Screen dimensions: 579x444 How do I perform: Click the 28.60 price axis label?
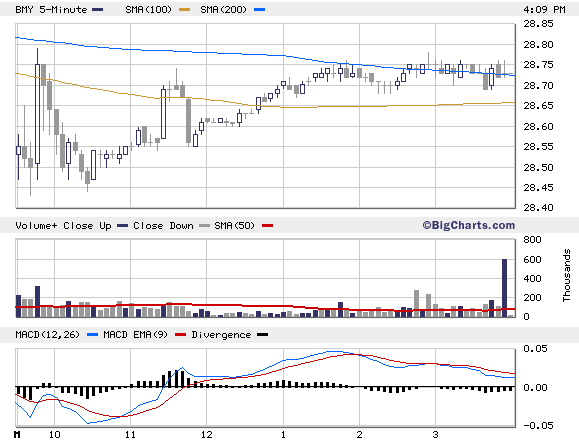point(538,127)
